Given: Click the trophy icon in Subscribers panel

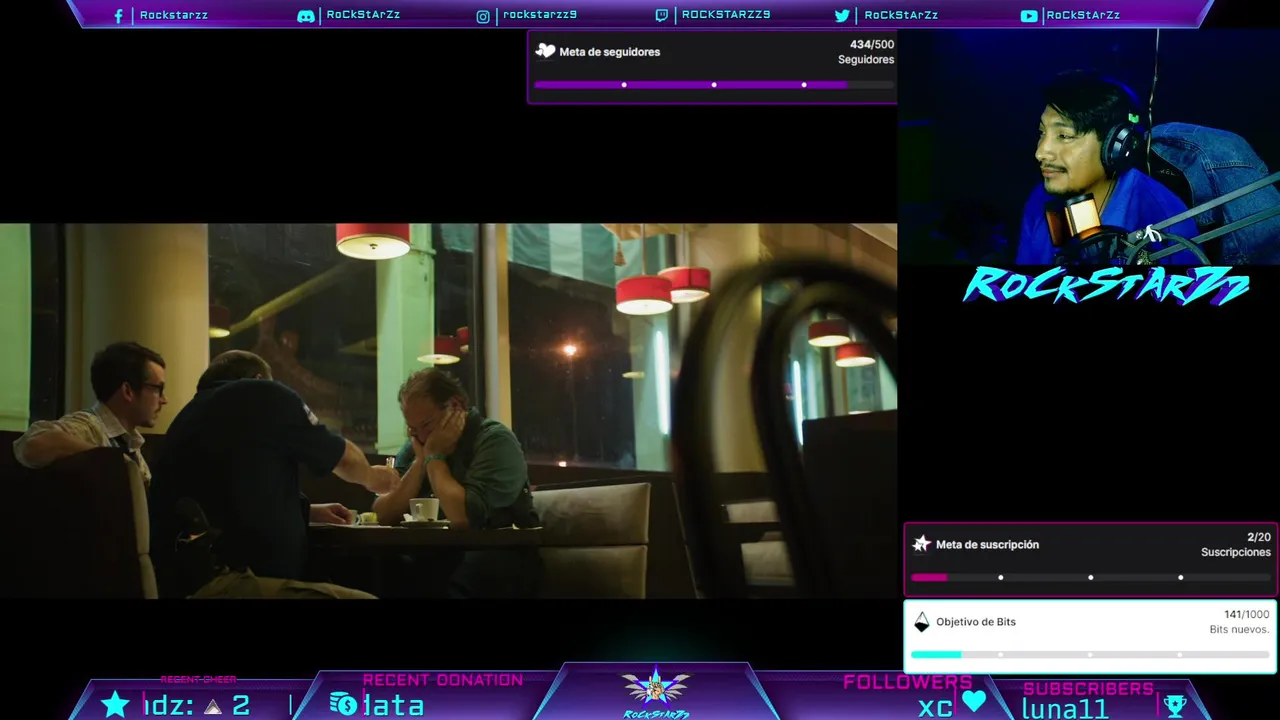Looking at the screenshot, I should [x=1176, y=706].
